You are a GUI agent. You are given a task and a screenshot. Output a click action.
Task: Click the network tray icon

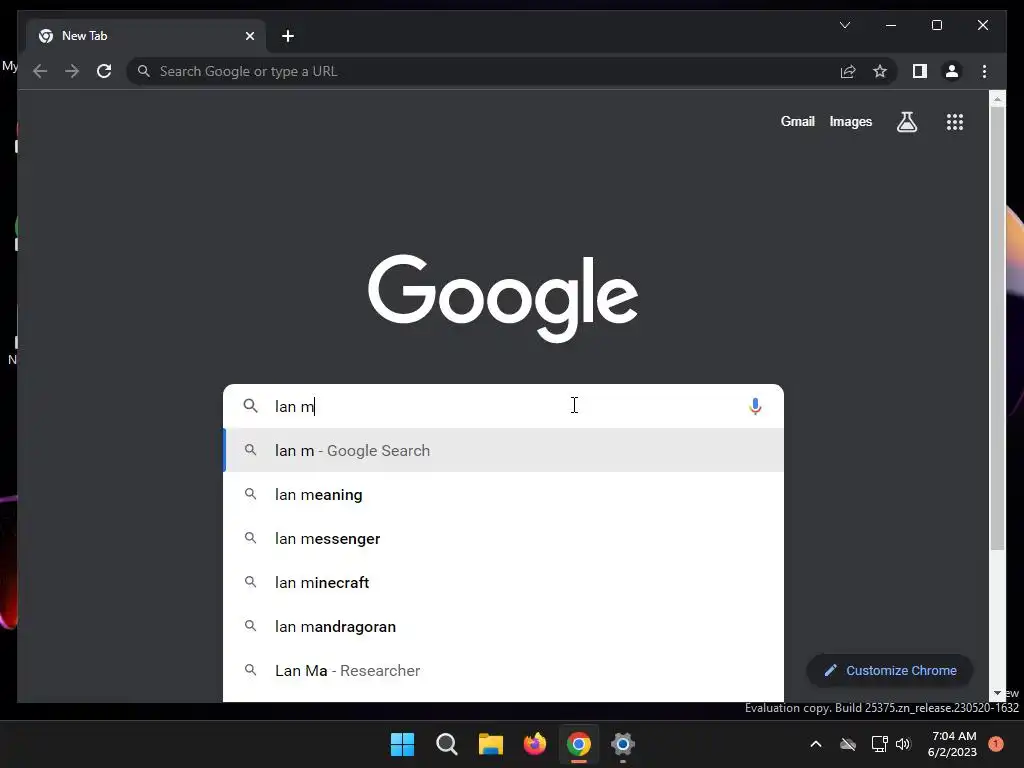click(x=879, y=744)
